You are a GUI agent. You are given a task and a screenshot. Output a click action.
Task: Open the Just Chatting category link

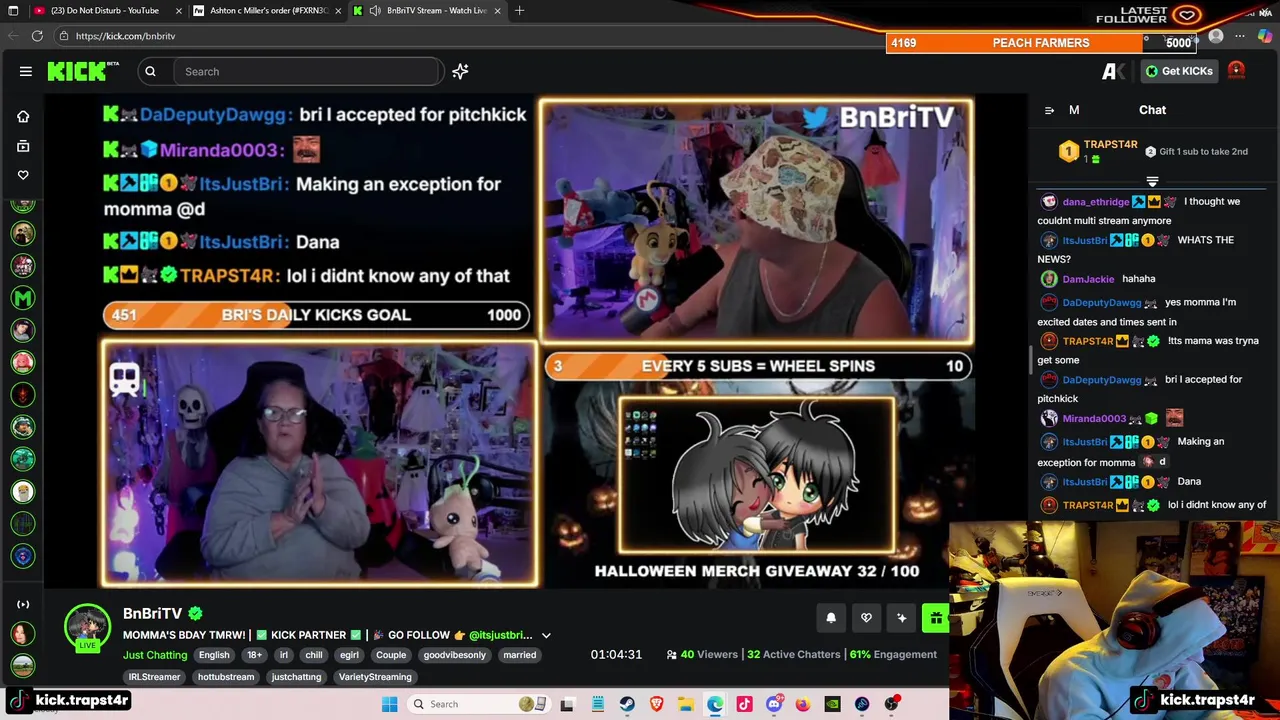[x=155, y=655]
